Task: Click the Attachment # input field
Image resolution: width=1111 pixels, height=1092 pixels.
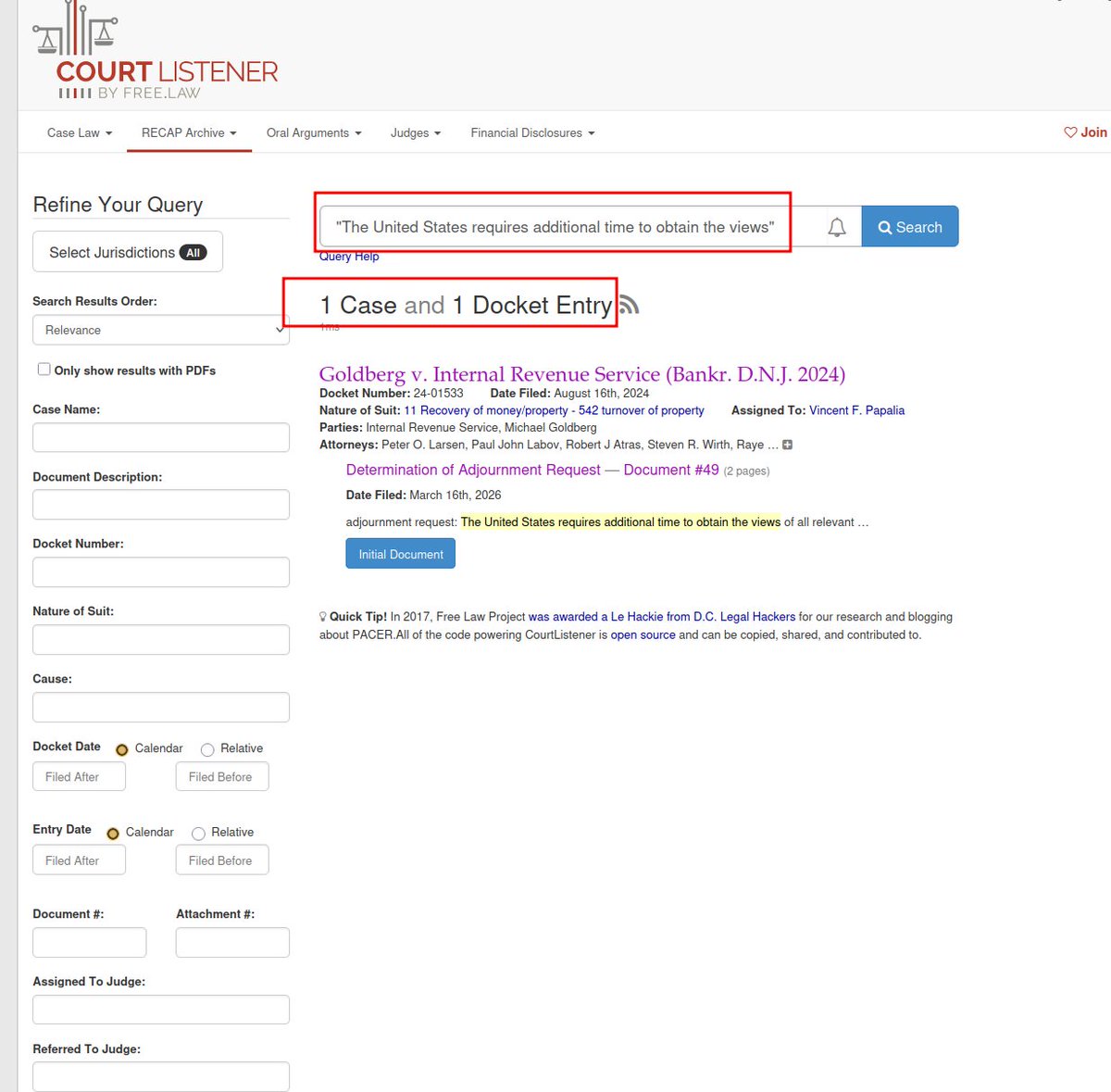Action: 232,943
